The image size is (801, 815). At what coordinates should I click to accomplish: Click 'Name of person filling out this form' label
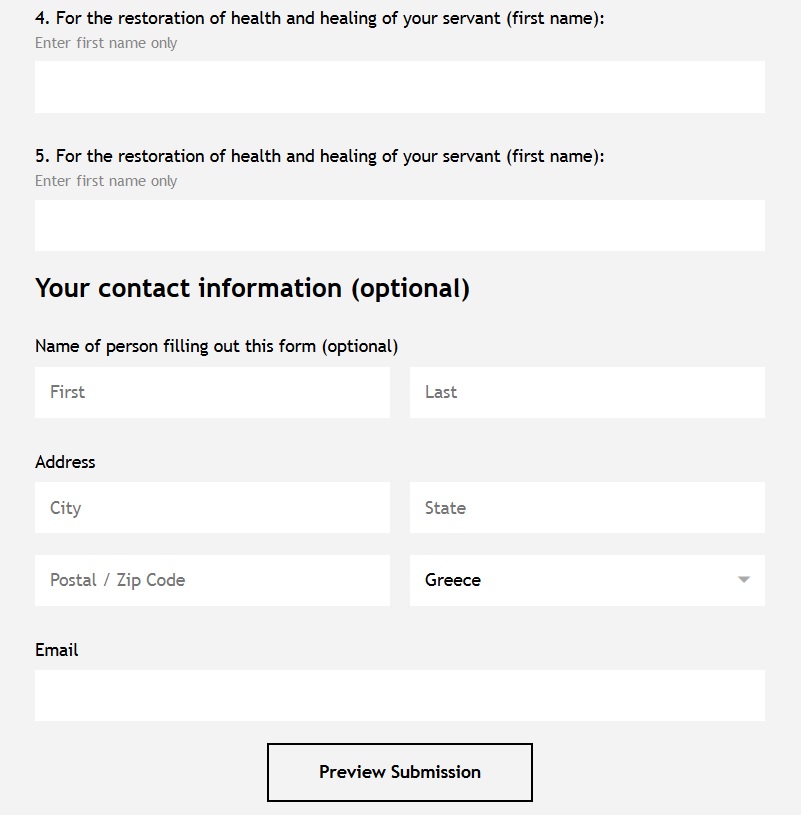tap(216, 346)
